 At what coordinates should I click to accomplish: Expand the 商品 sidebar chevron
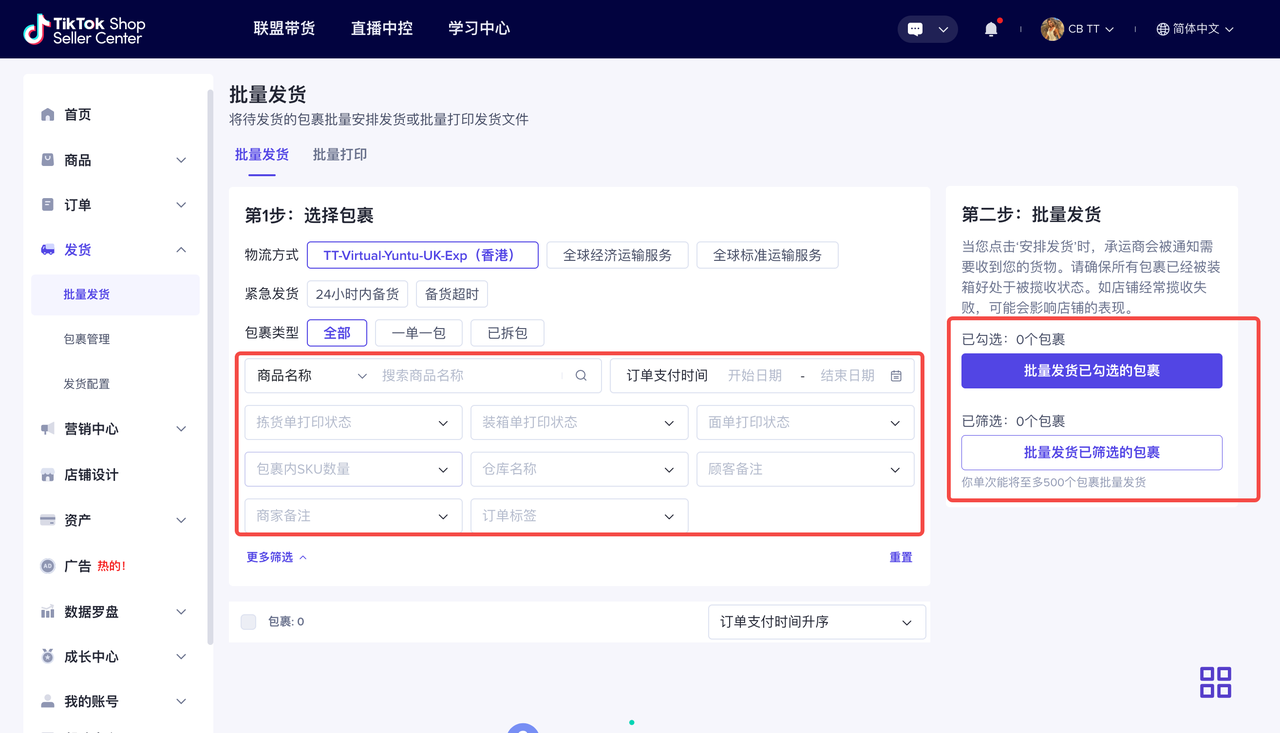pos(181,160)
